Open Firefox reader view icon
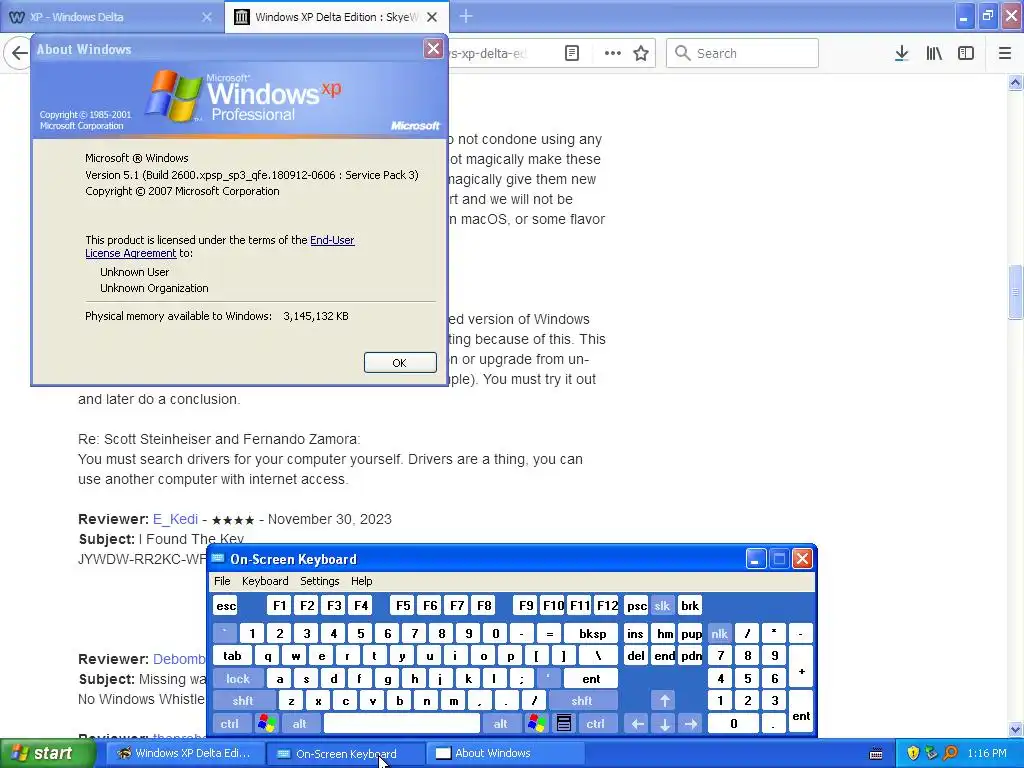This screenshot has height=768, width=1024. [x=571, y=54]
